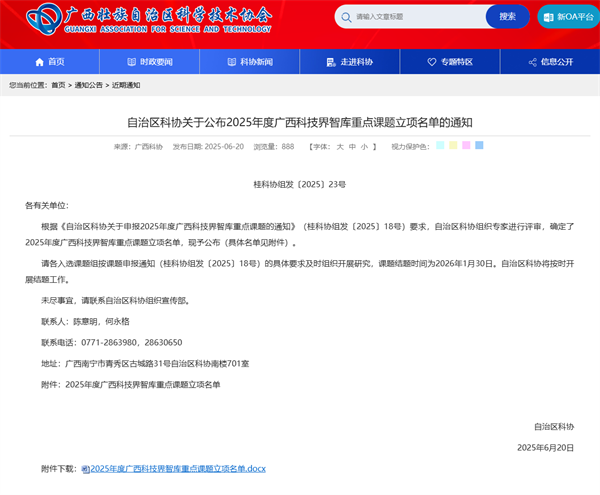Download 2025年度广西科技界智库重点课题立项名单.docx
The width and height of the screenshot is (600, 495).
tap(178, 469)
